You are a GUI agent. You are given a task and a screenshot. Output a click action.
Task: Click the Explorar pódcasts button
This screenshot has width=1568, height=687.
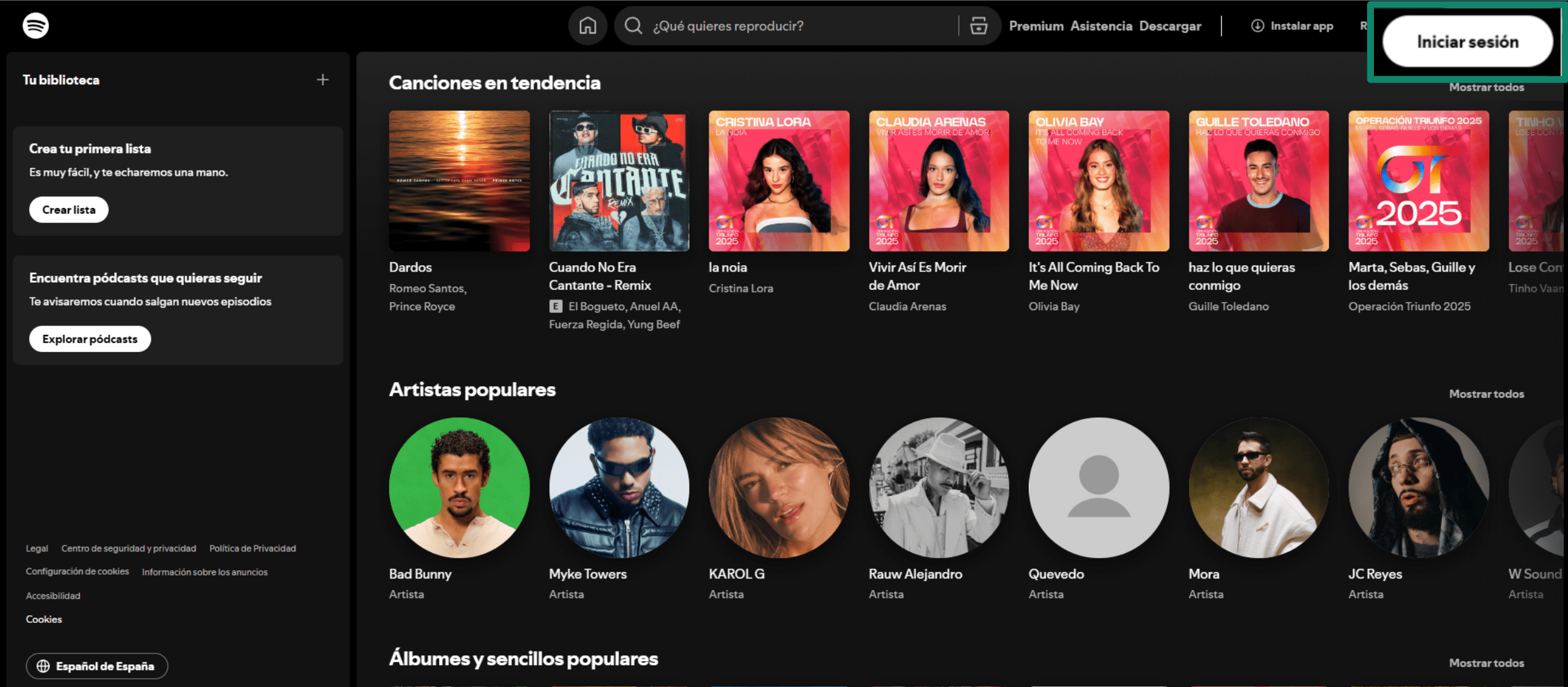coord(90,339)
